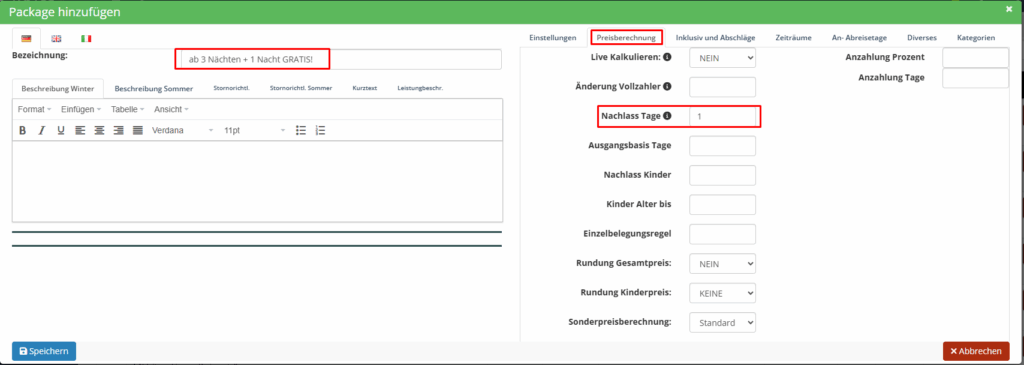Open Rundung Gesamtpreis dropdown
1024x365 pixels.
coord(722,264)
